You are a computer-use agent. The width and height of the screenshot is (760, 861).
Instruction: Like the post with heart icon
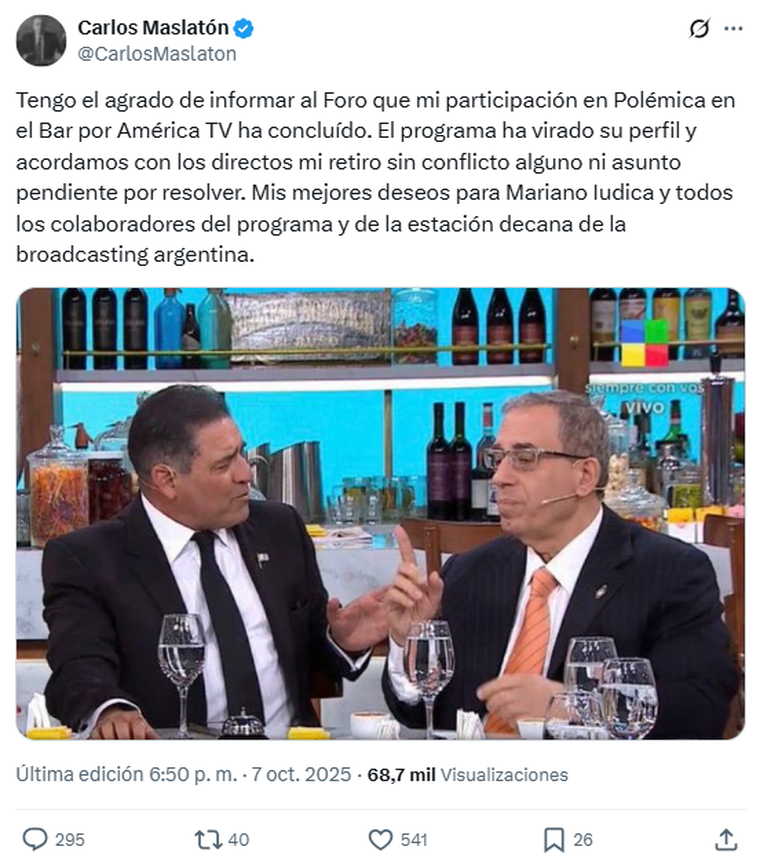pos(380,840)
